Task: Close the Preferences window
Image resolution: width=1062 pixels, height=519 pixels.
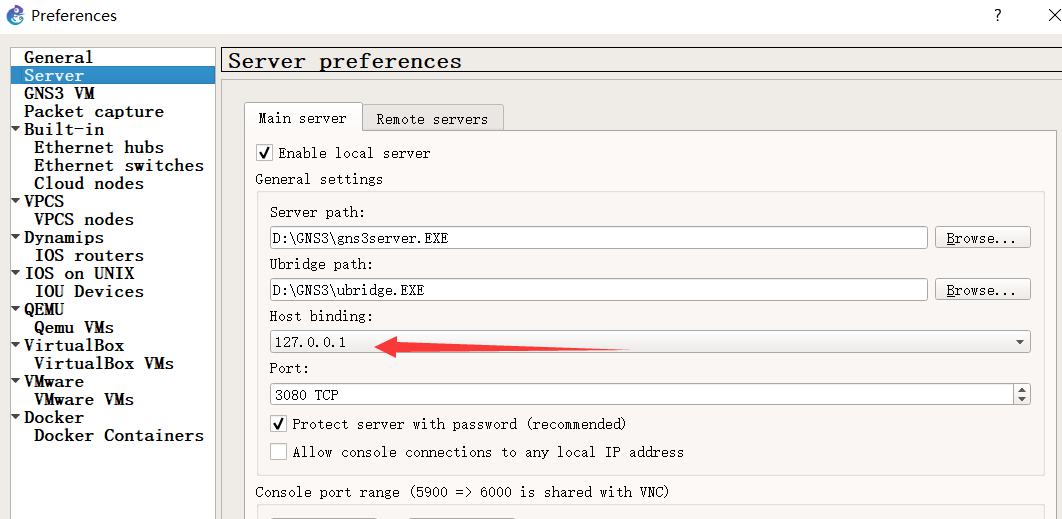Action: [x=1054, y=15]
